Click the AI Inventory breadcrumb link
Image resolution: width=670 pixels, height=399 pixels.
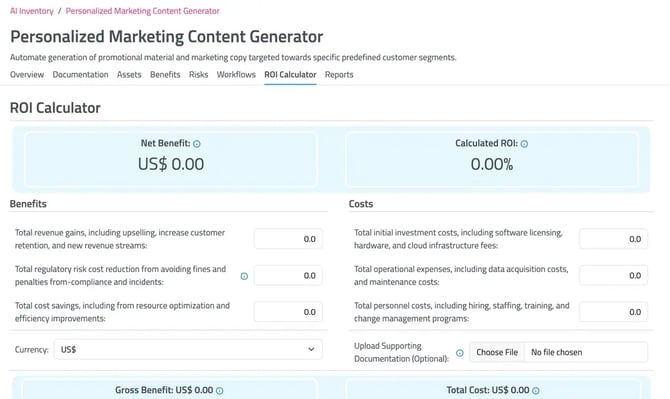pyautogui.click(x=32, y=11)
